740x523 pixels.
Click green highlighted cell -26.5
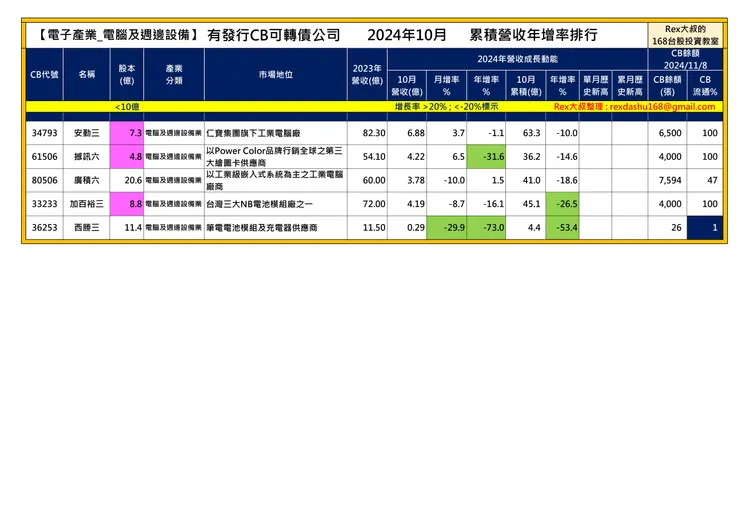562,204
